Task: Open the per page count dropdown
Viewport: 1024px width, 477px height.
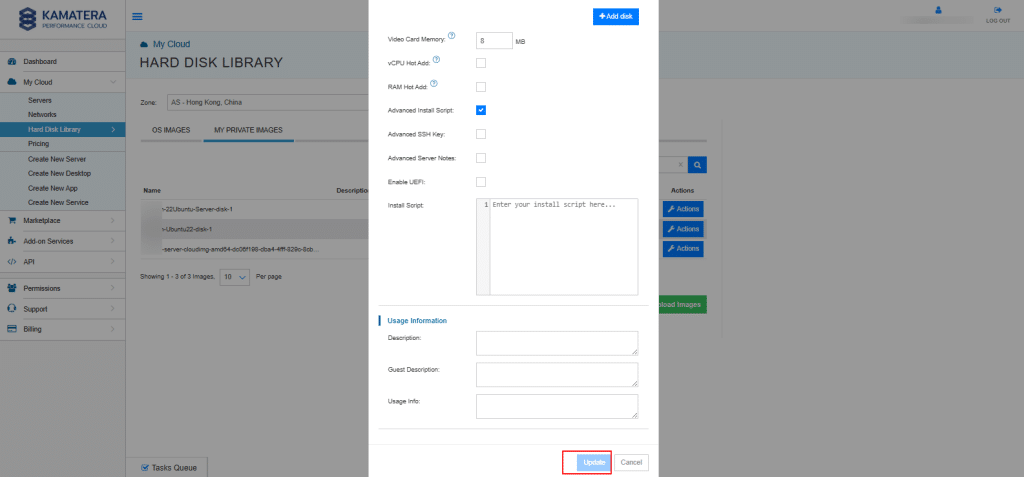Action: click(x=234, y=276)
